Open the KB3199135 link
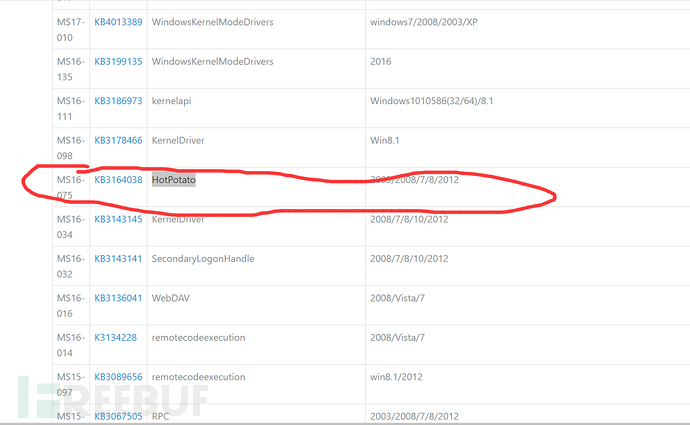Image resolution: width=690 pixels, height=425 pixels. tap(118, 62)
